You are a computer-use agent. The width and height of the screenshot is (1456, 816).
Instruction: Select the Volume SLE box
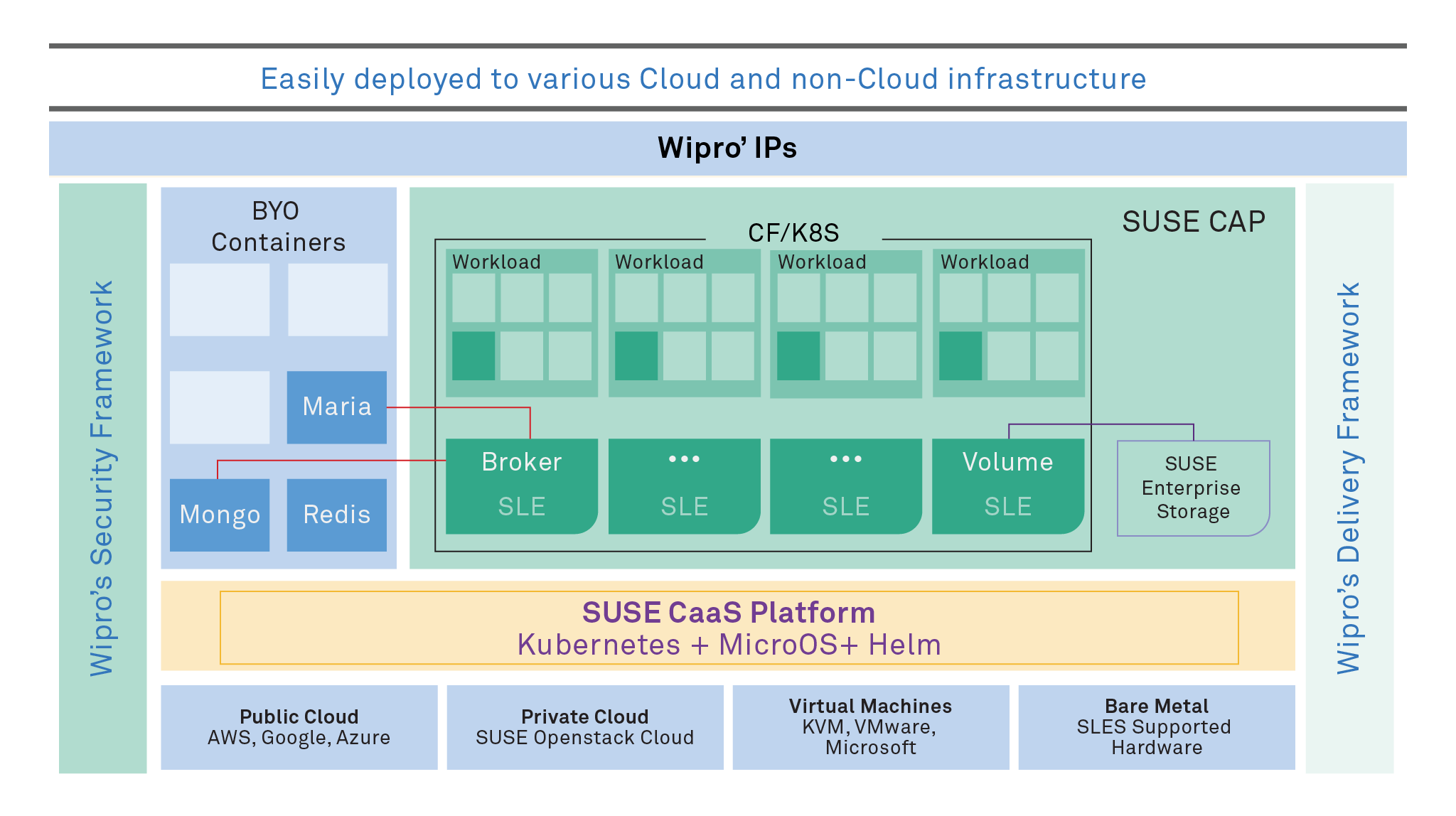pyautogui.click(x=1007, y=485)
